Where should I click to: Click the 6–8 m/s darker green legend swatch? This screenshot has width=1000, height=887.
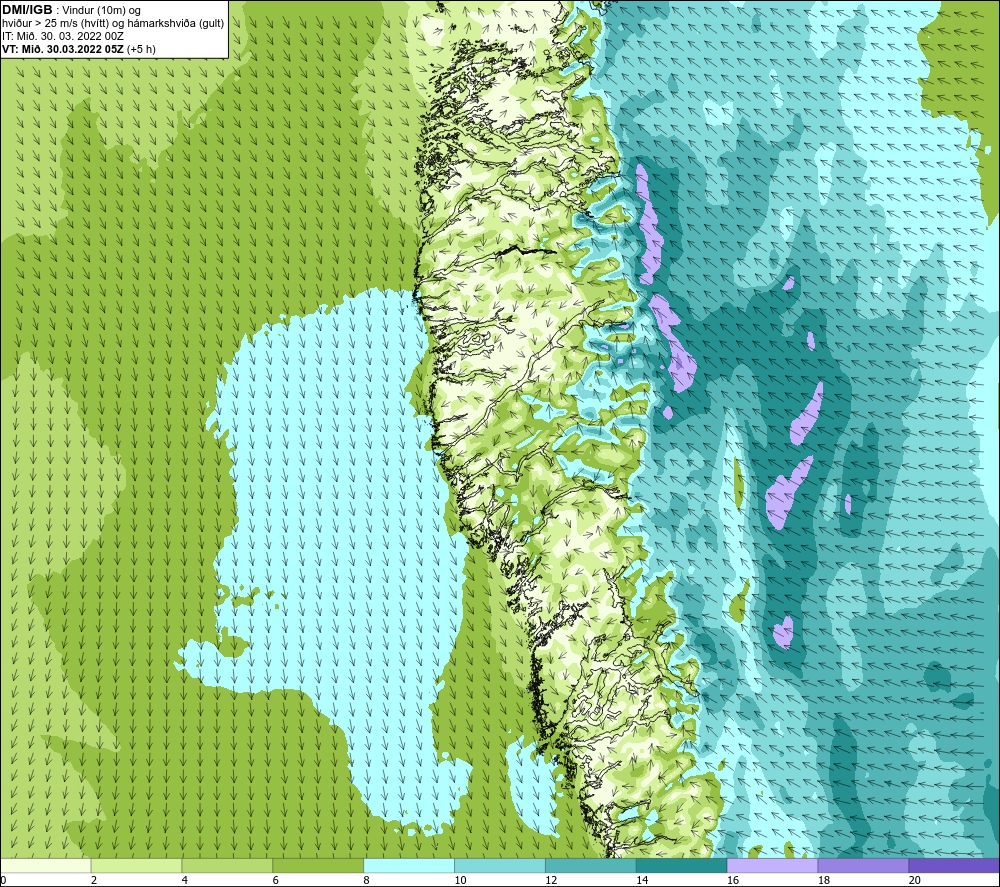click(x=318, y=865)
